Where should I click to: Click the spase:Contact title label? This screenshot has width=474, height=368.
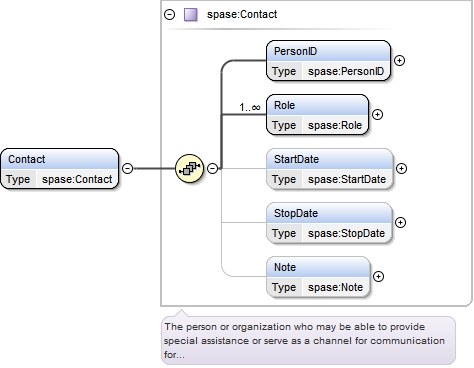tap(242, 15)
